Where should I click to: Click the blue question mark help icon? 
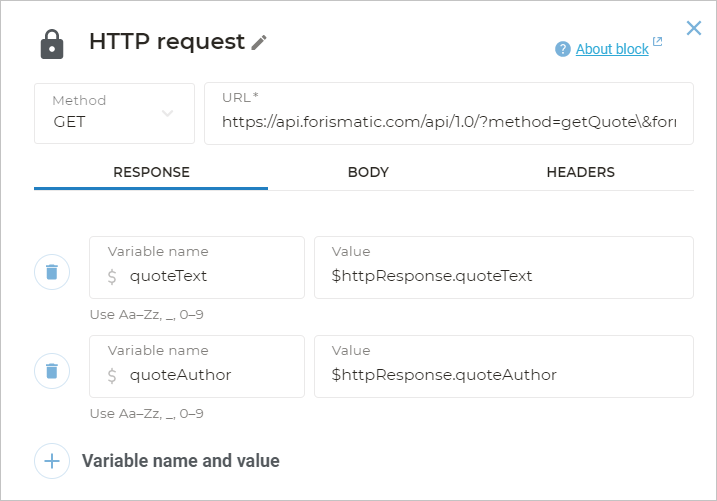[x=563, y=49]
